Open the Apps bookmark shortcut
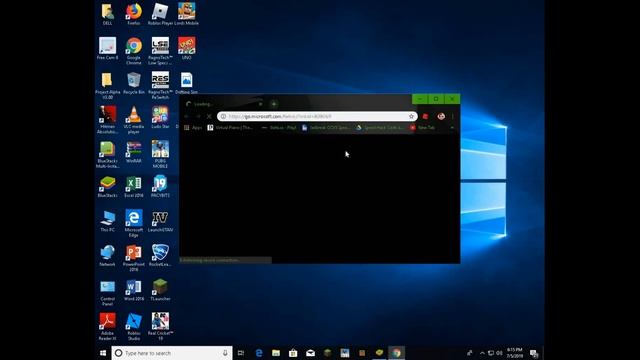 click(x=193, y=128)
